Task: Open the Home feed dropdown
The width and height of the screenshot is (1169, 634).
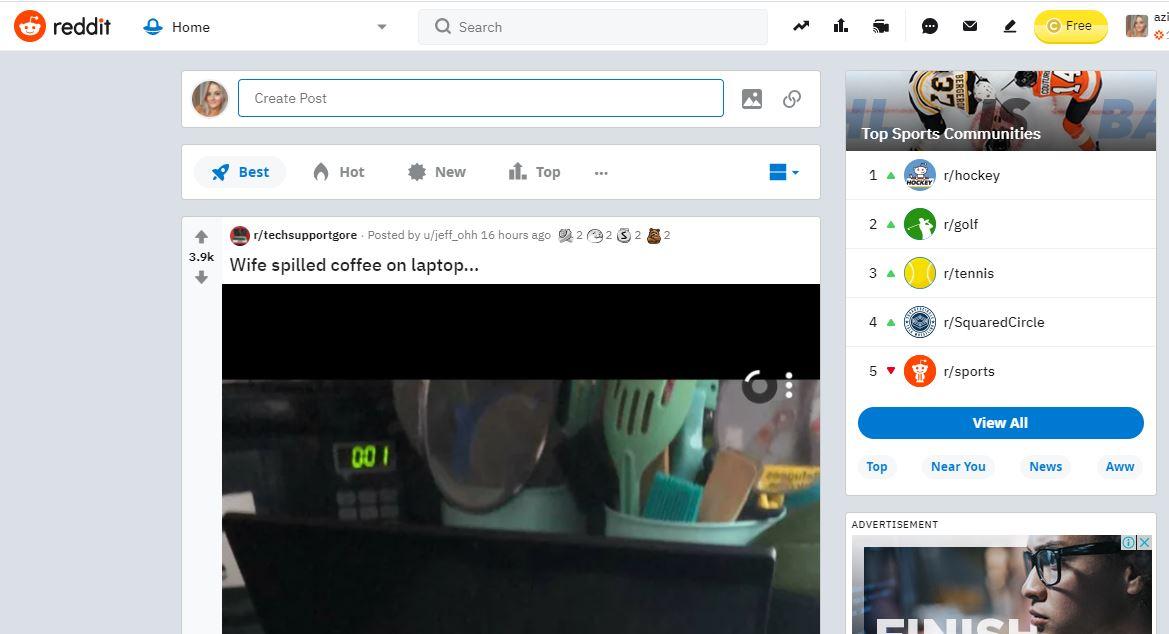Action: coord(381,27)
